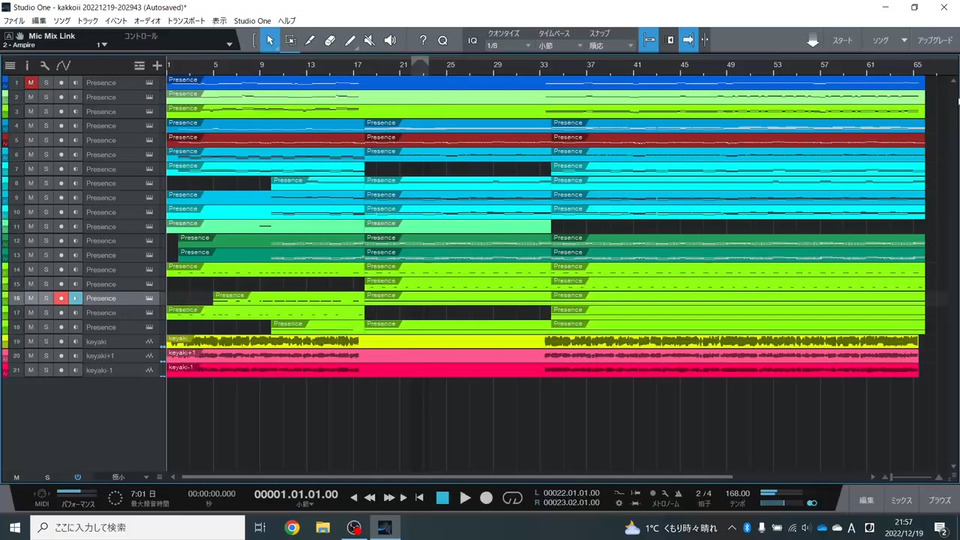Screen dimensions: 960x540
Task: Open the オーディオ menu
Action: 147,20
